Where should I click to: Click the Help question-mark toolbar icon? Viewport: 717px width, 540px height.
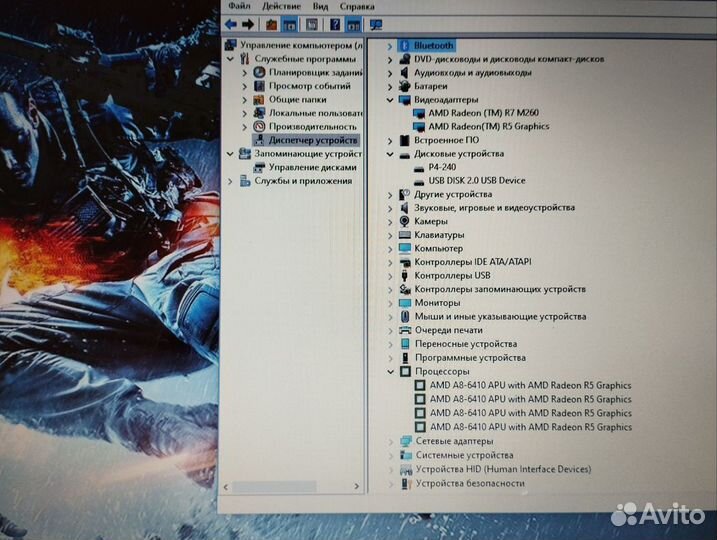pyautogui.click(x=335, y=25)
